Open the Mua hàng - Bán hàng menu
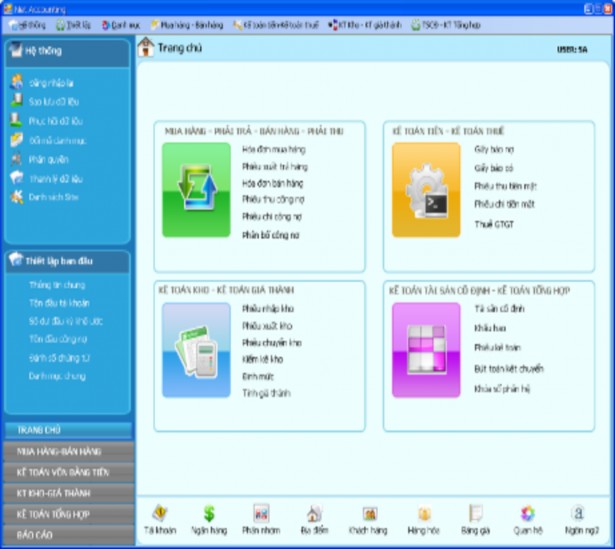 click(192, 23)
